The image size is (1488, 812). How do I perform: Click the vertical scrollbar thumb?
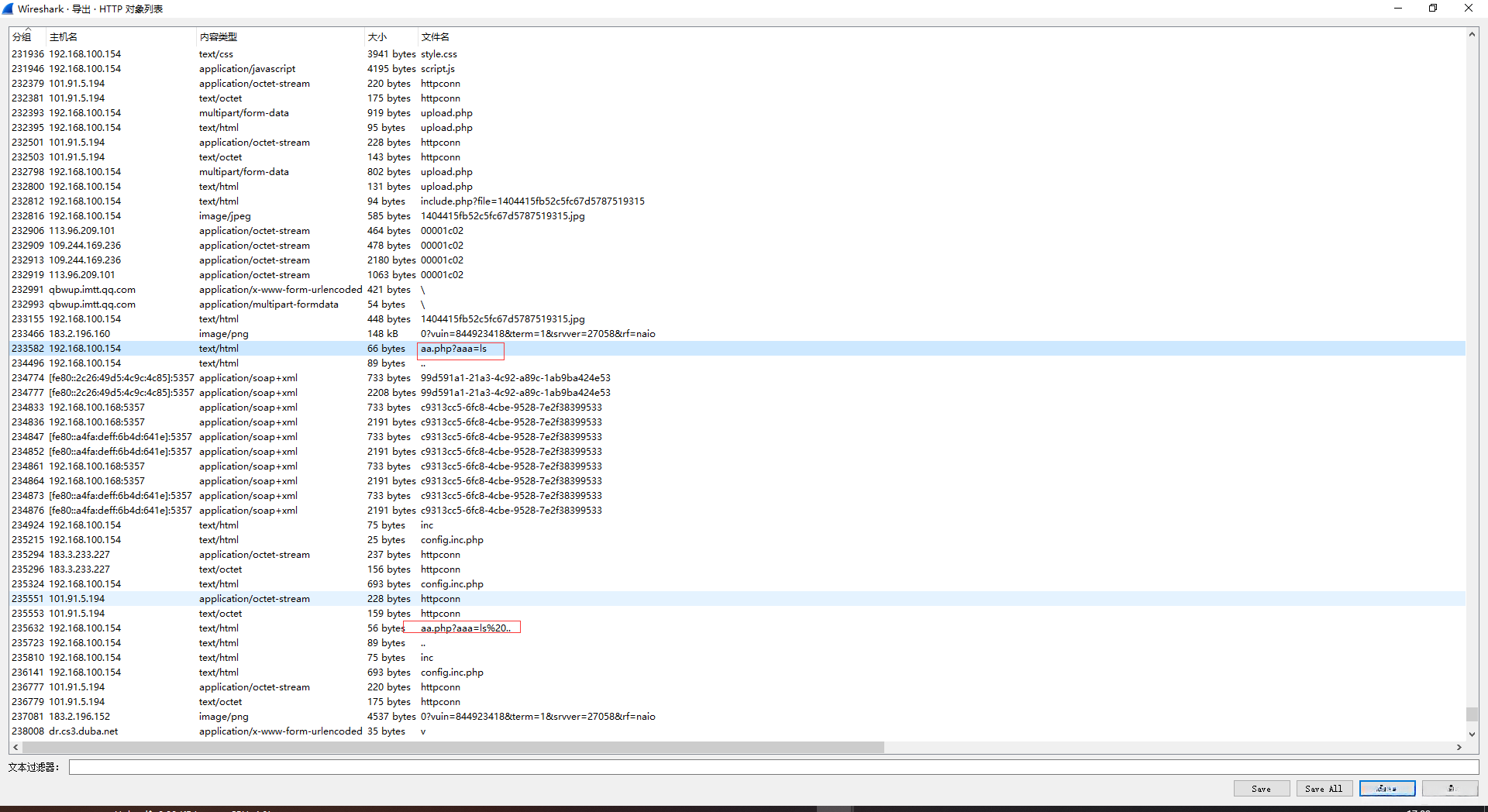tap(1472, 714)
